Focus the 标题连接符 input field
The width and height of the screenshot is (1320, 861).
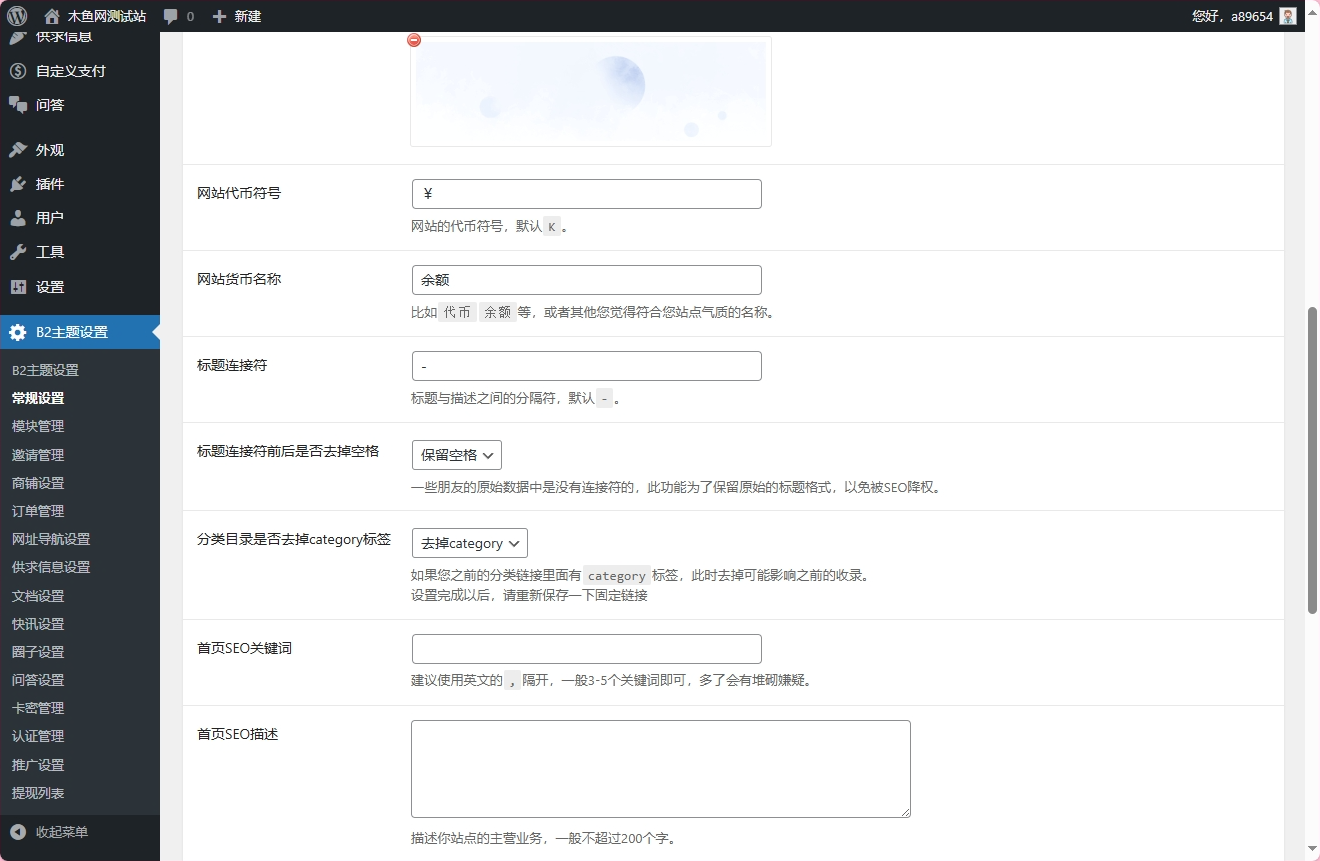pos(587,366)
